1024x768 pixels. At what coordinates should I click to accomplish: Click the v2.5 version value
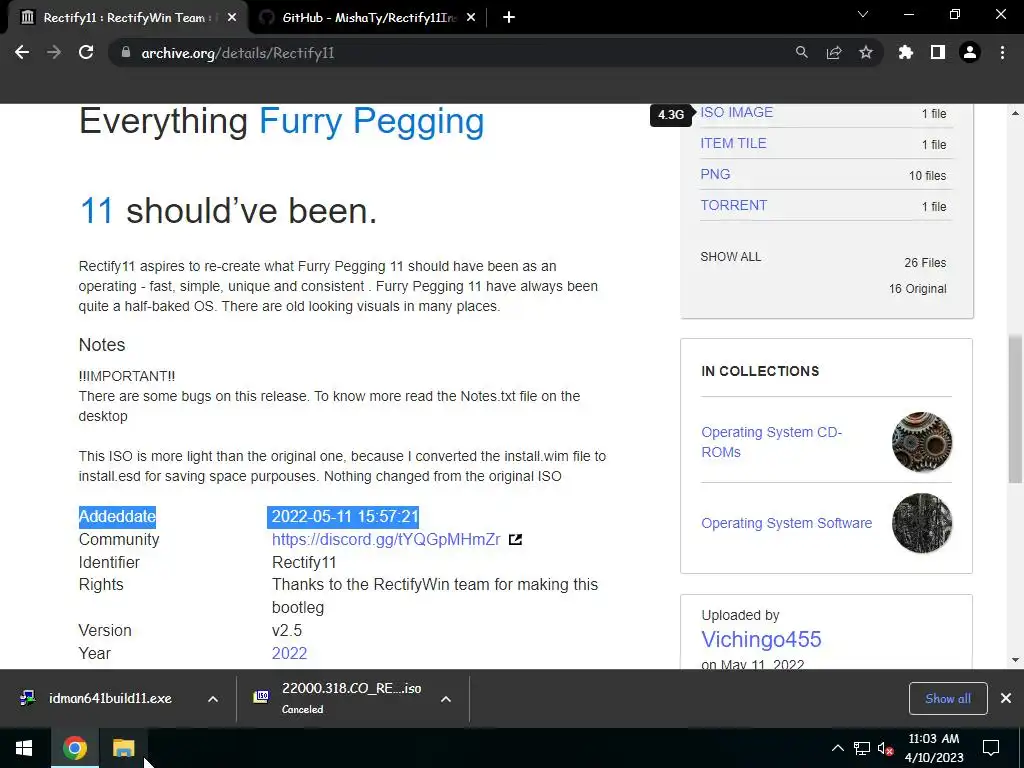pyautogui.click(x=287, y=630)
